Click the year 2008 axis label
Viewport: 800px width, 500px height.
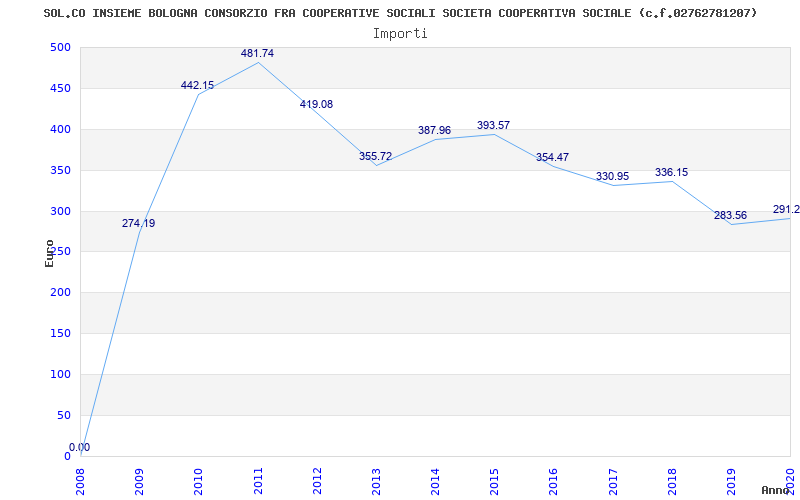point(81,481)
